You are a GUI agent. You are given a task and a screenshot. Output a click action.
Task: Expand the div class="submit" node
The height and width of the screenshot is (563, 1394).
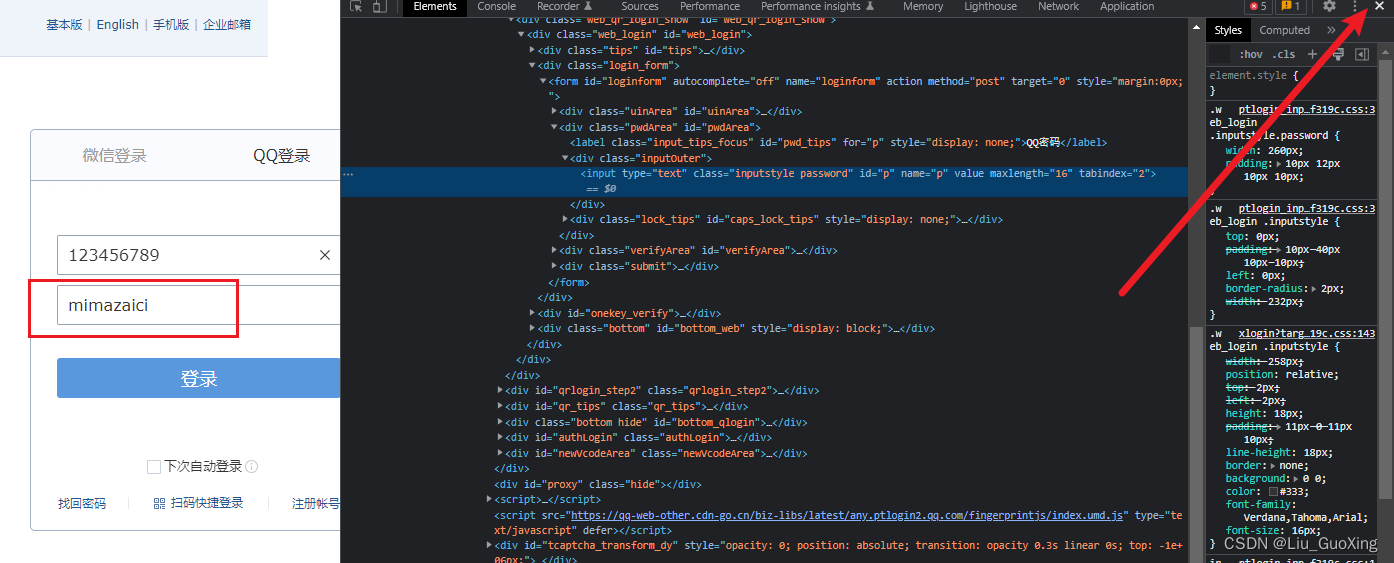tap(554, 266)
